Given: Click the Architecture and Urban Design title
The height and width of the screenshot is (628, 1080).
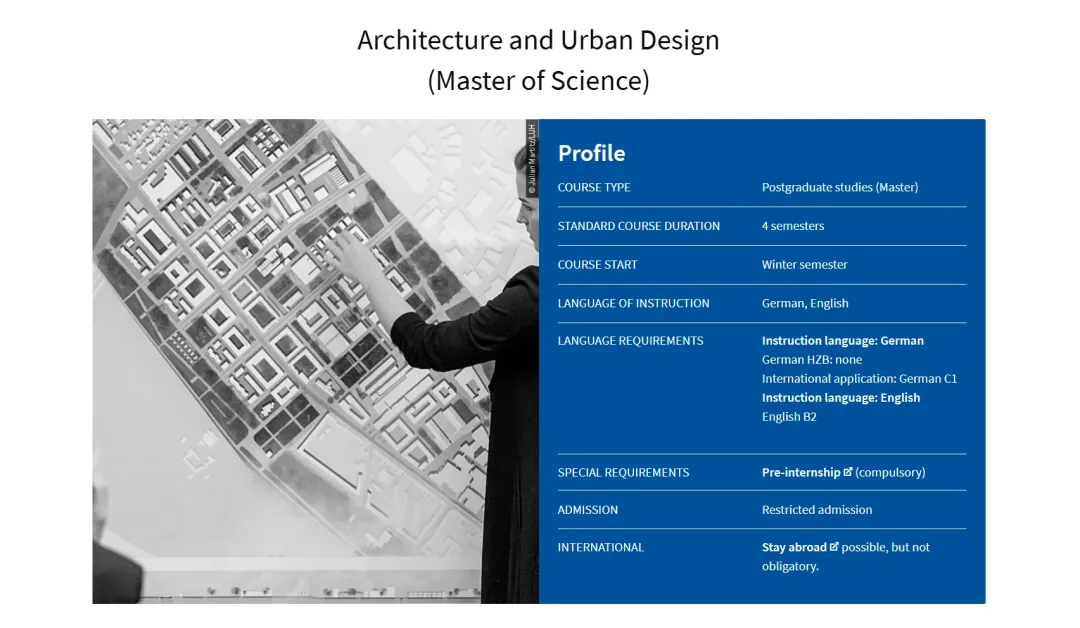Looking at the screenshot, I should (x=538, y=40).
